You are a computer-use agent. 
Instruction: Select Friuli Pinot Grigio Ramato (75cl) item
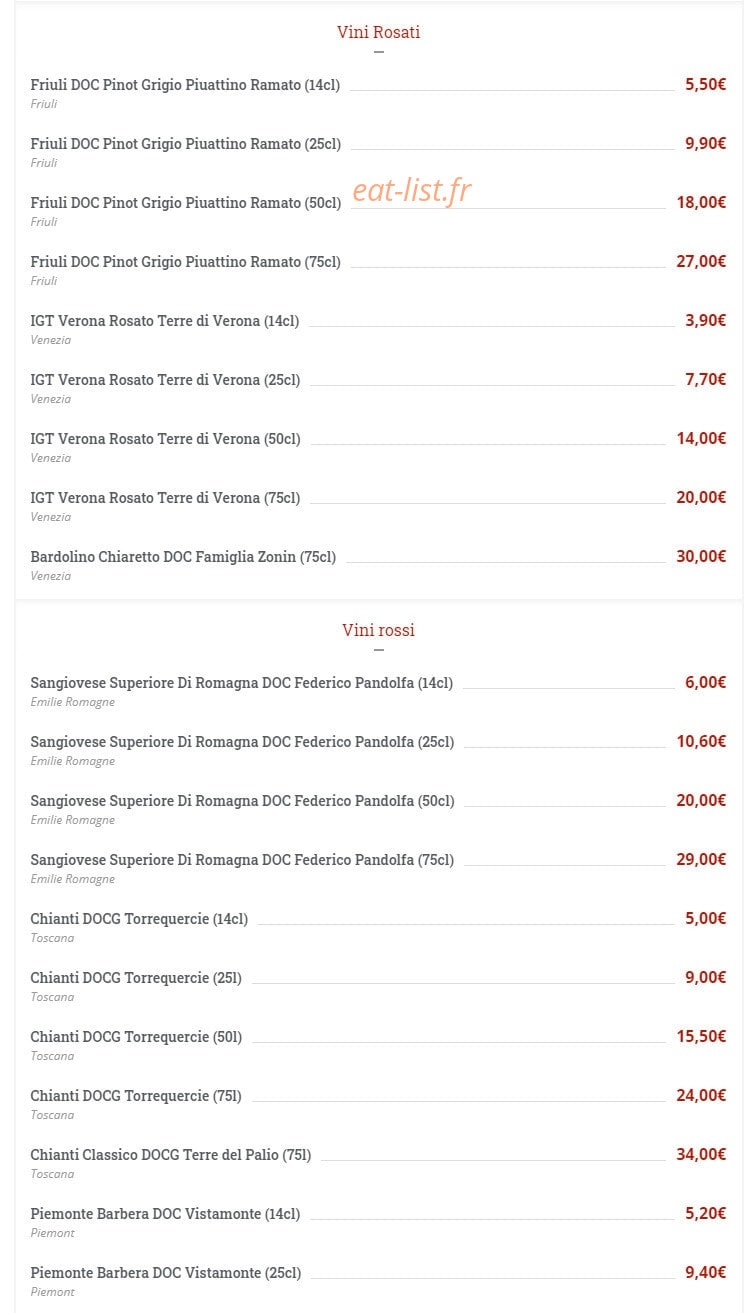pyautogui.click(x=185, y=262)
